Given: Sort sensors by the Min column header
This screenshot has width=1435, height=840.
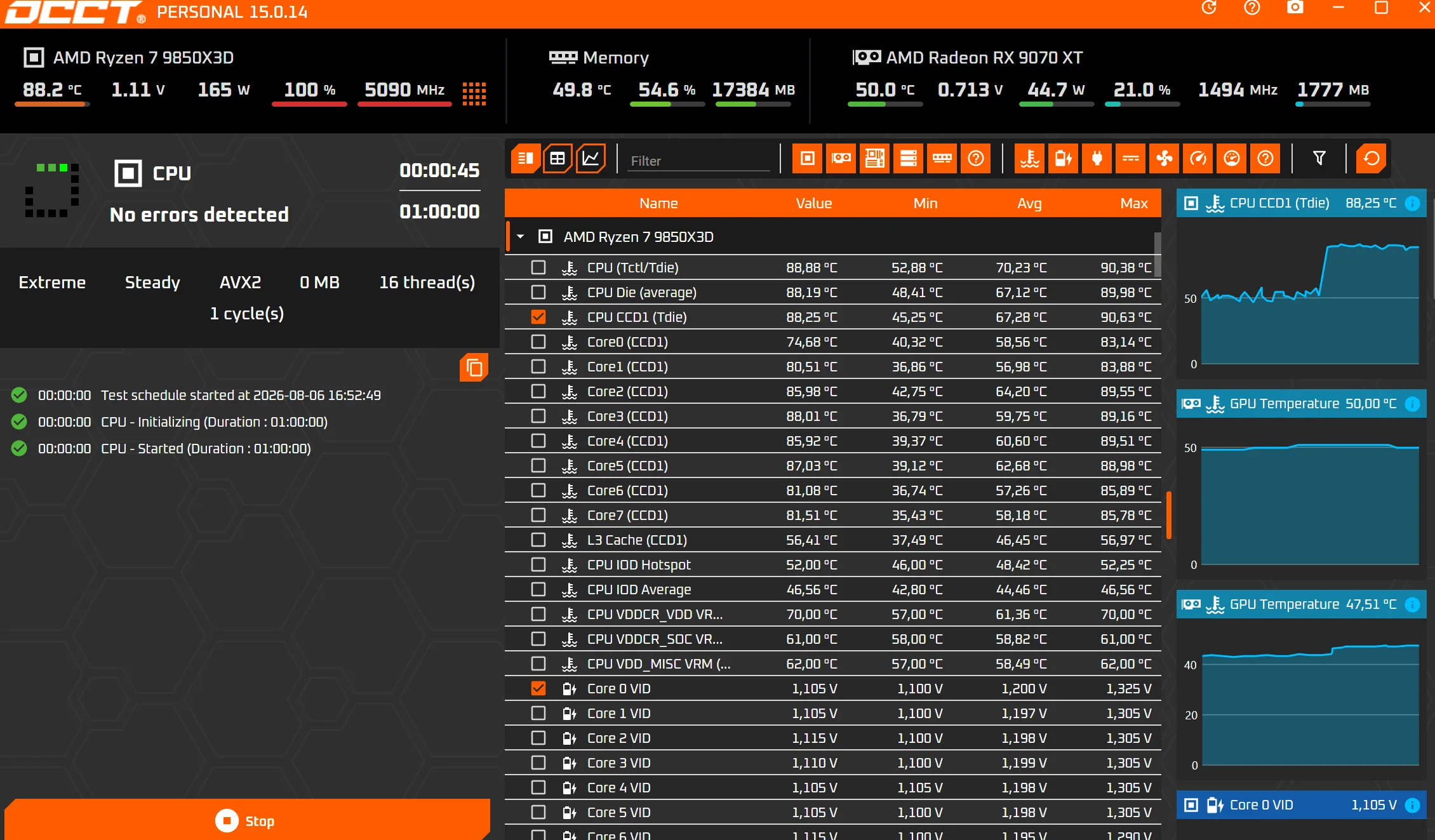Looking at the screenshot, I should [925, 203].
